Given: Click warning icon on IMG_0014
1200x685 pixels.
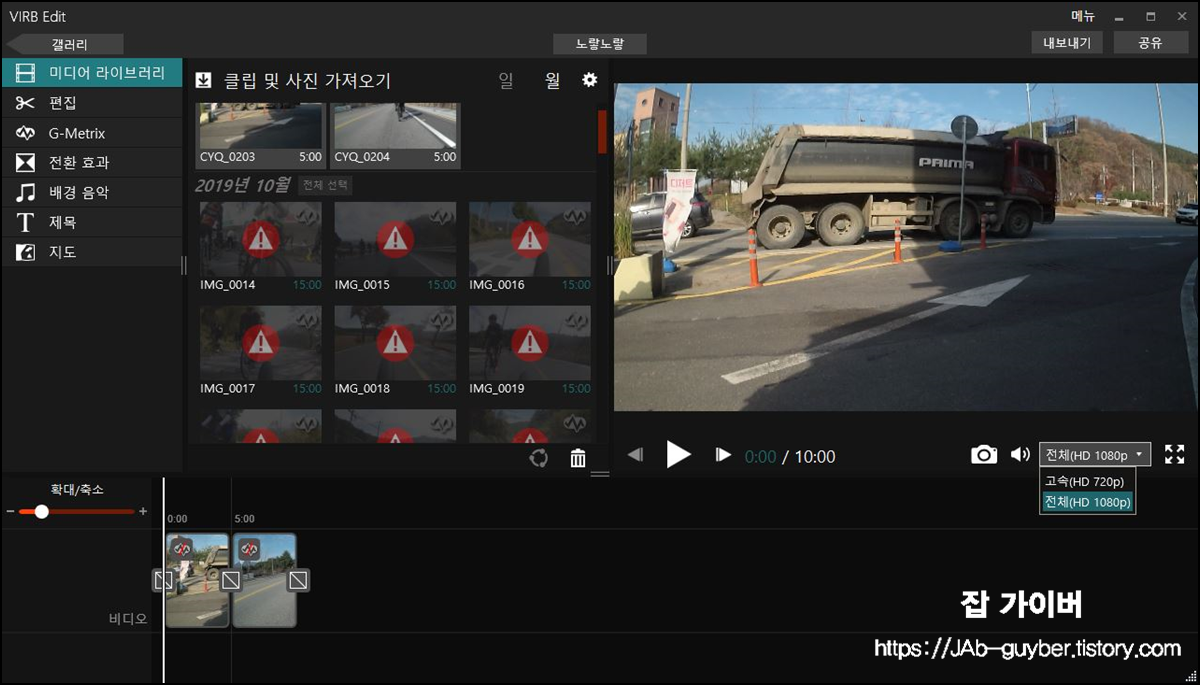Looking at the screenshot, I should click(262, 239).
